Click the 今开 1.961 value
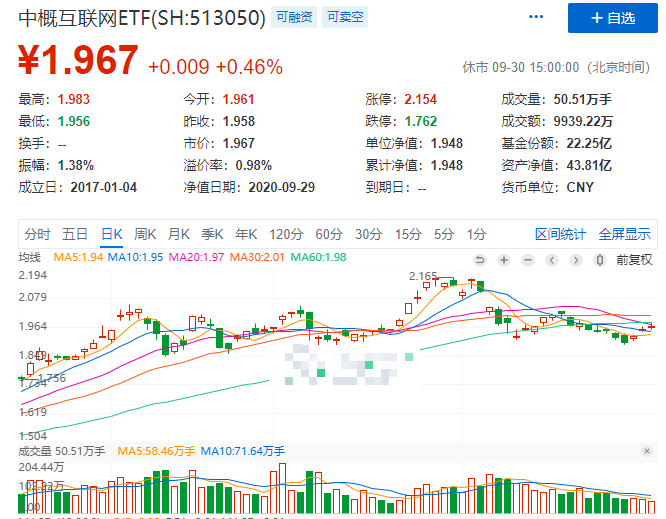Viewport: 666px width, 519px height. (x=238, y=99)
